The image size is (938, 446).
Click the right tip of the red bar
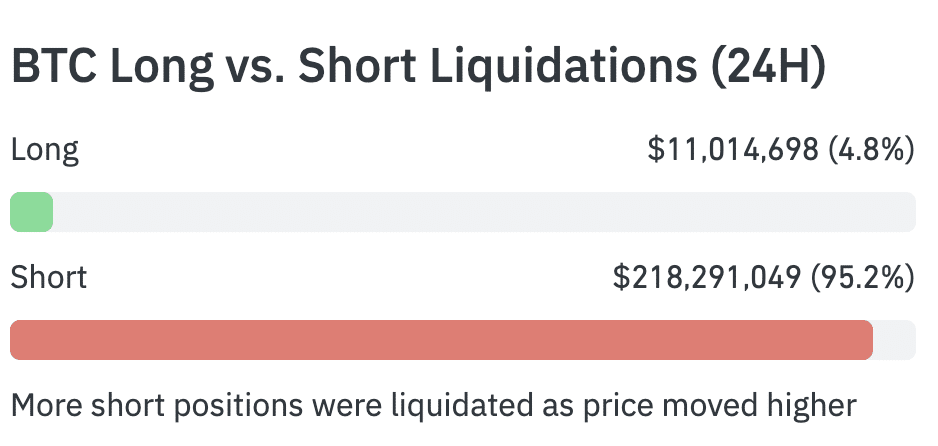click(x=868, y=340)
